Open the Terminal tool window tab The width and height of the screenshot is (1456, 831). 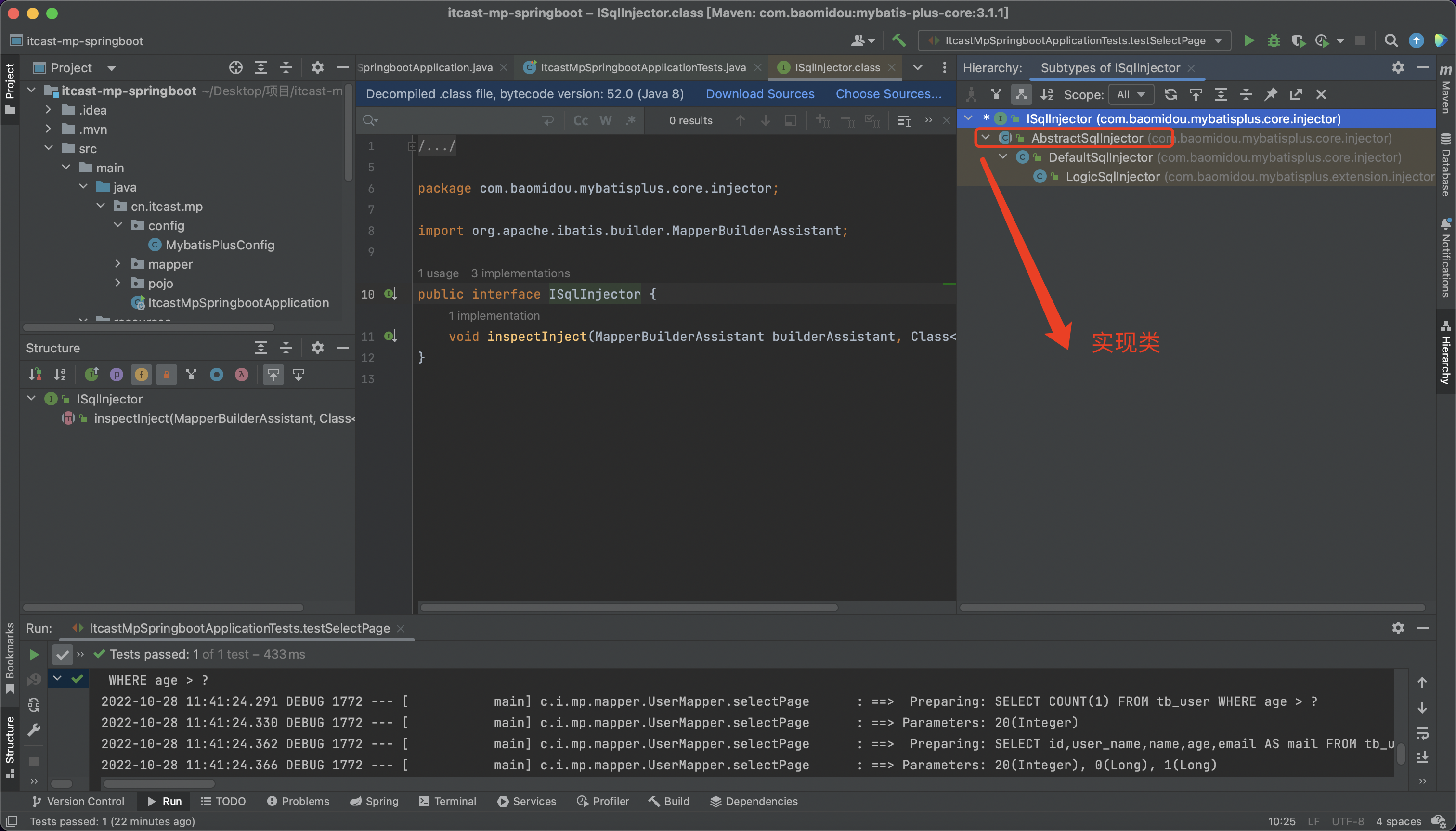[447, 801]
